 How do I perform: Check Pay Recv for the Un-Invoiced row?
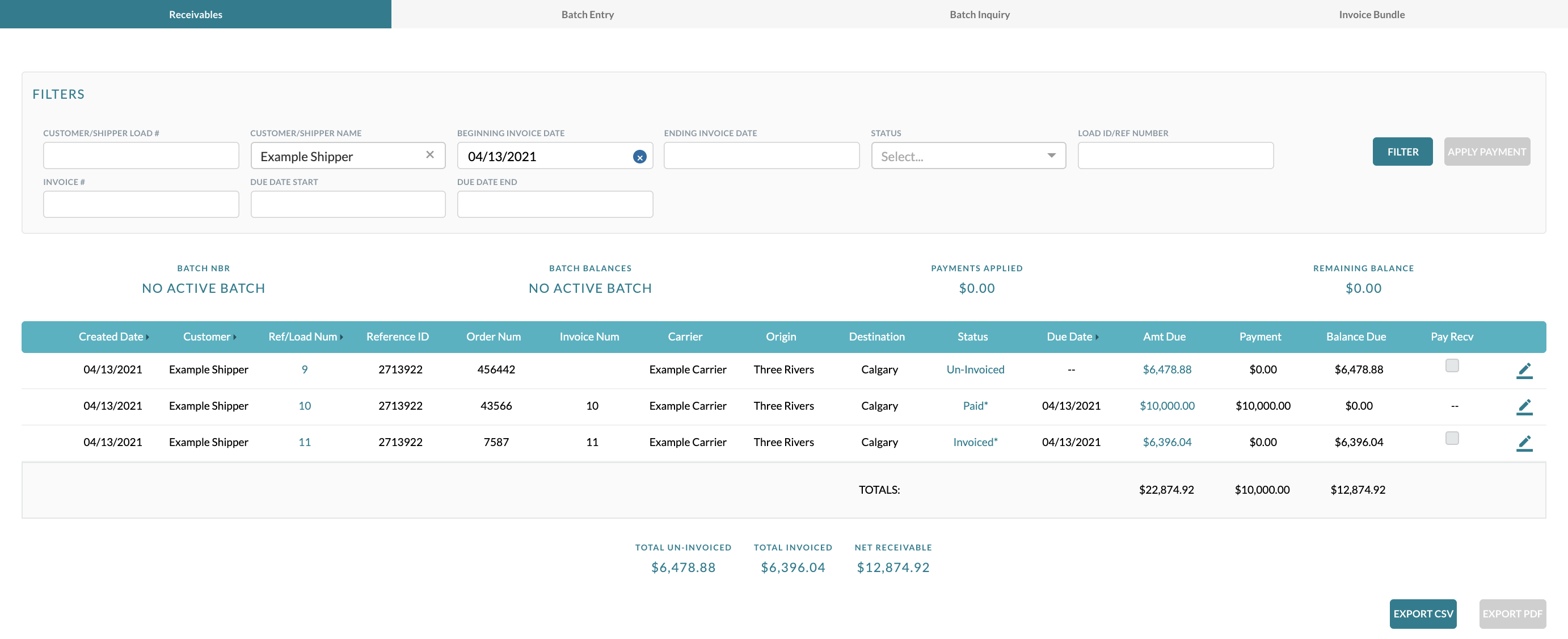tap(1452, 365)
